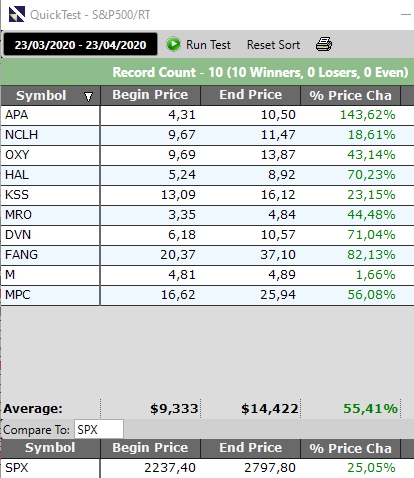Click the QuickTest app logo icon
The image size is (414, 478).
tap(17, 14)
